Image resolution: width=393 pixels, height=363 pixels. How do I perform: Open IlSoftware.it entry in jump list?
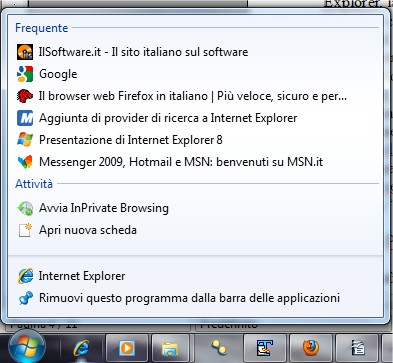pos(196,52)
